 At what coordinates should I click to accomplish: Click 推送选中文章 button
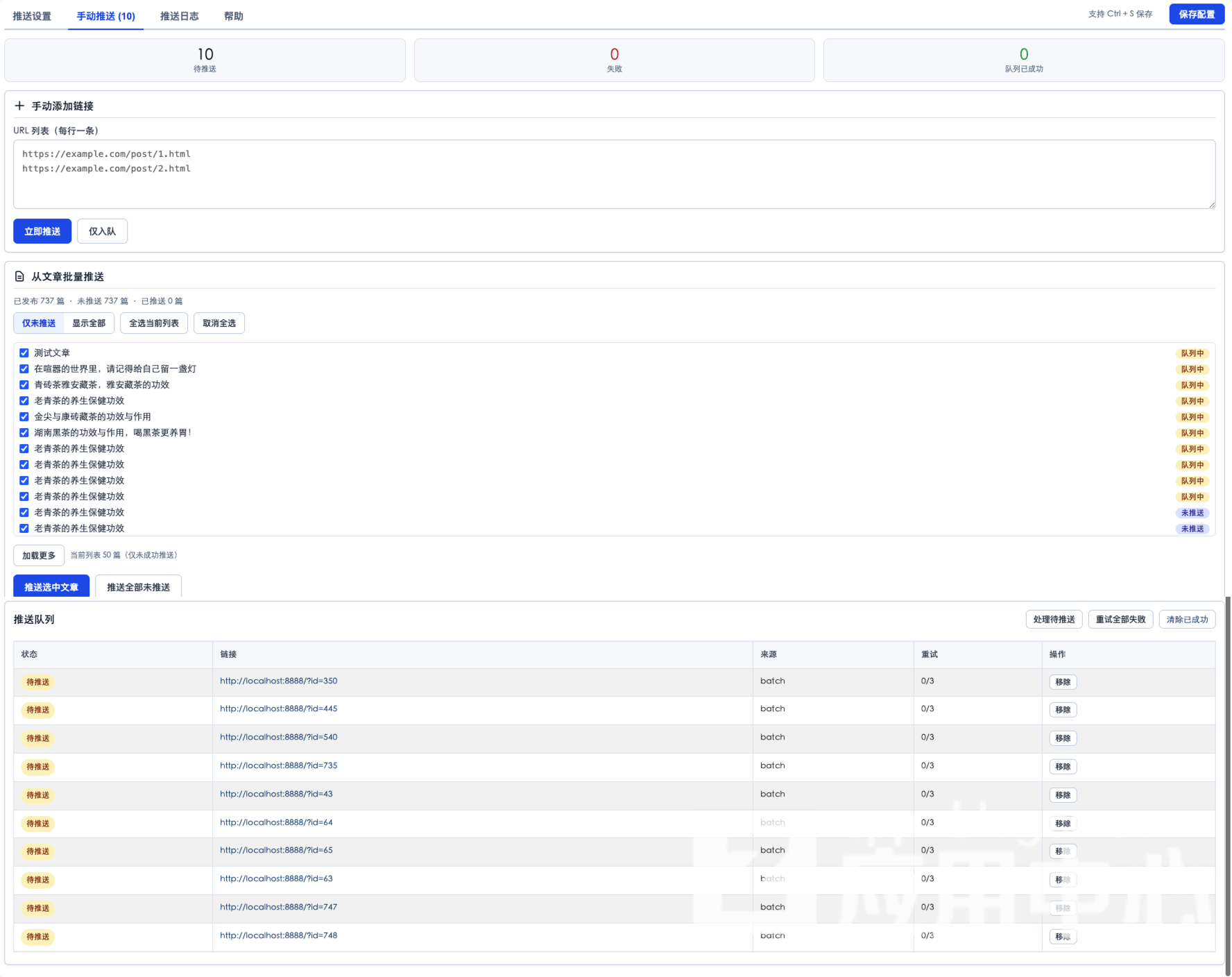(51, 586)
